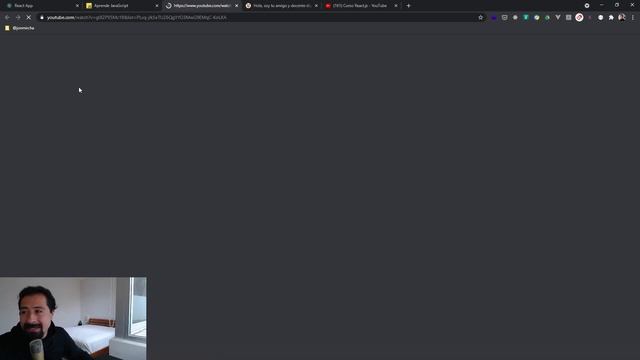
Task: Close the 'Hola, soy tu amigo' tab
Action: pos(316,6)
